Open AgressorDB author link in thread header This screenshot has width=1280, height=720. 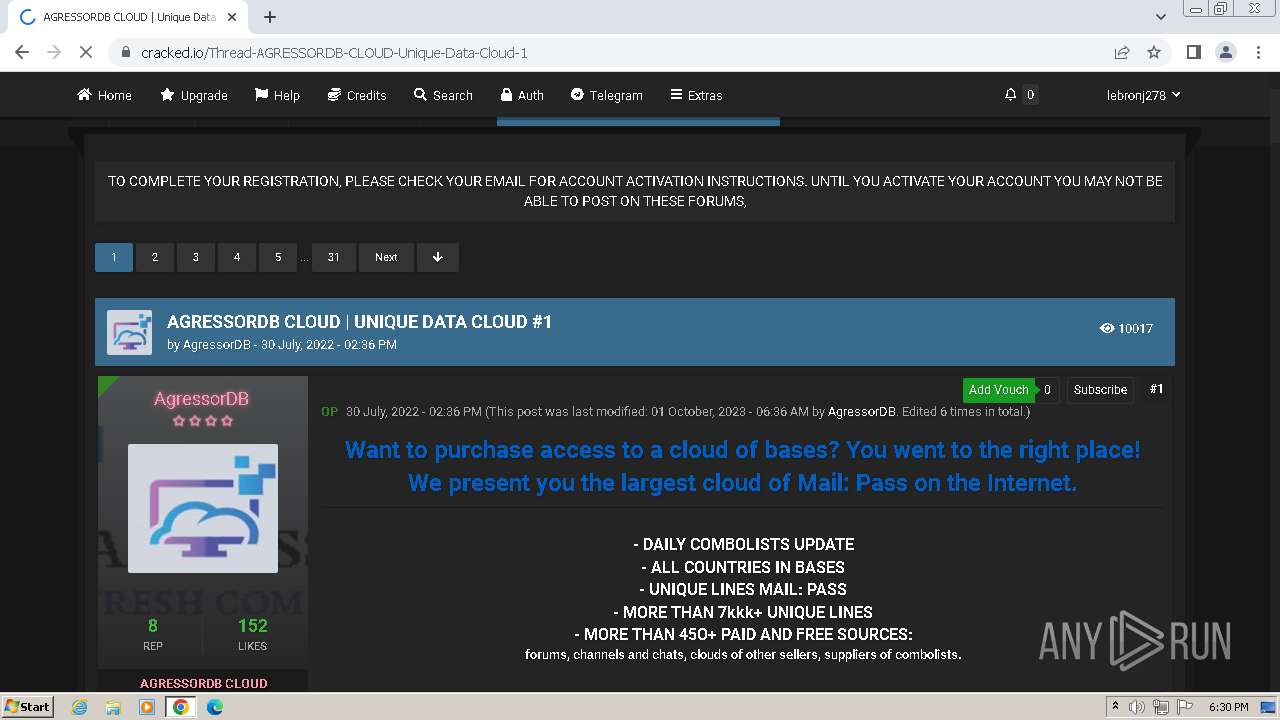(x=216, y=344)
